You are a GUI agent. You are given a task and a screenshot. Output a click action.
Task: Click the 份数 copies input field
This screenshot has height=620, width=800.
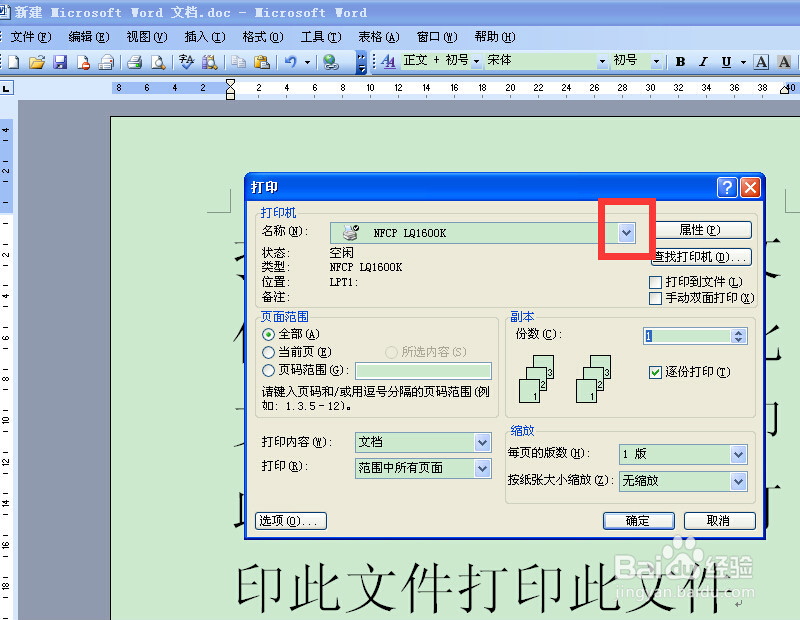tap(687, 336)
